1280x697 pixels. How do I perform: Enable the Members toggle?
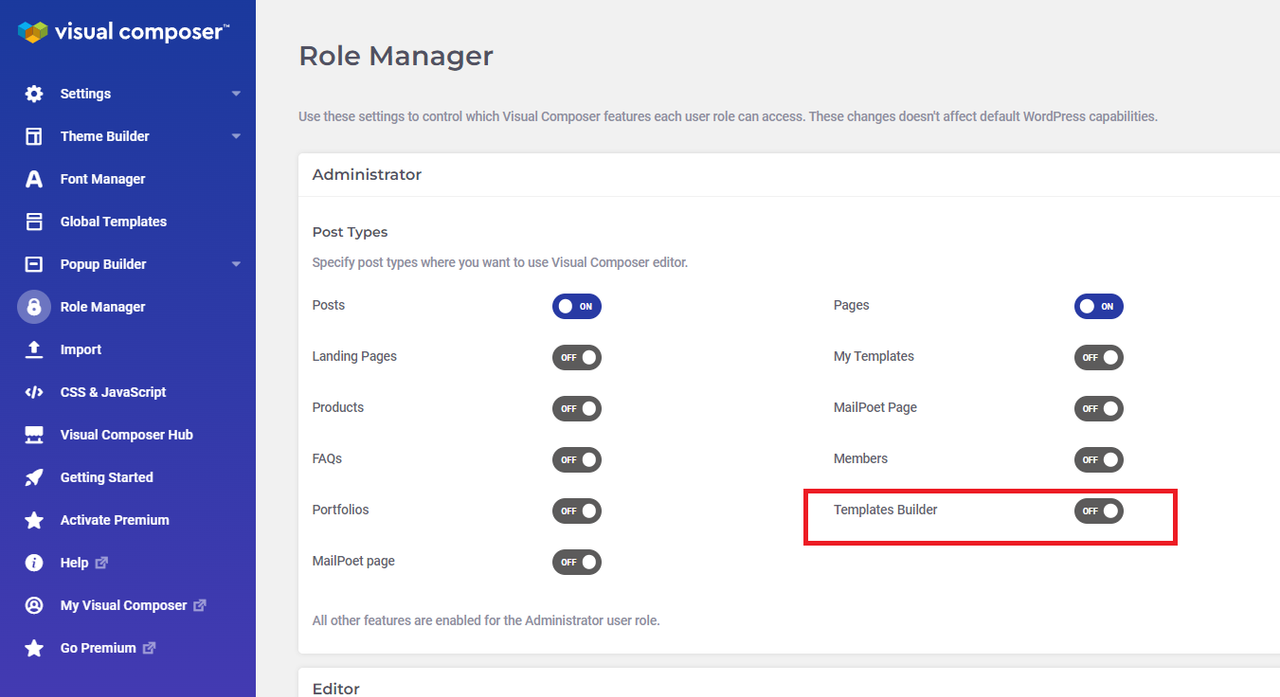1099,460
